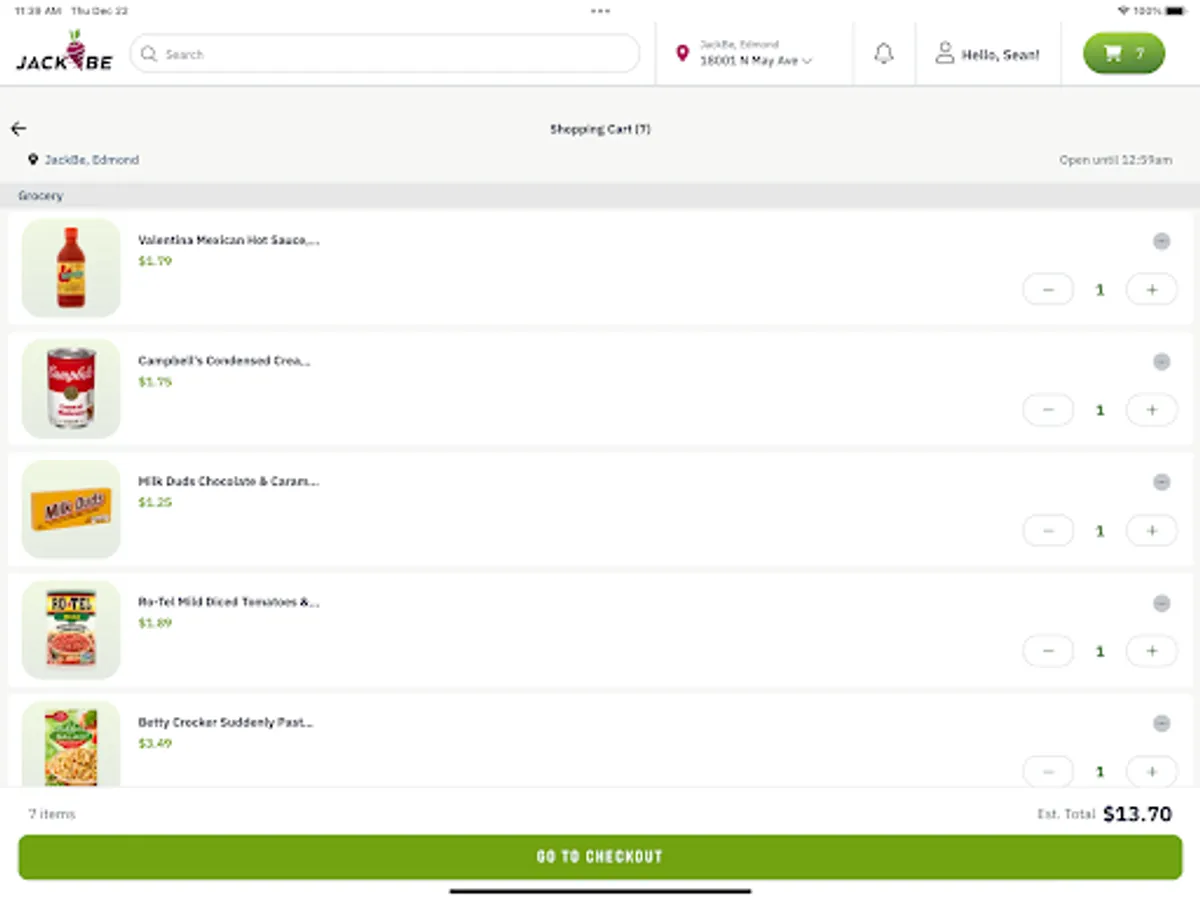Image resolution: width=1200 pixels, height=900 pixels.
Task: Click 'Open until 12:59am' text
Action: [x=1116, y=160]
